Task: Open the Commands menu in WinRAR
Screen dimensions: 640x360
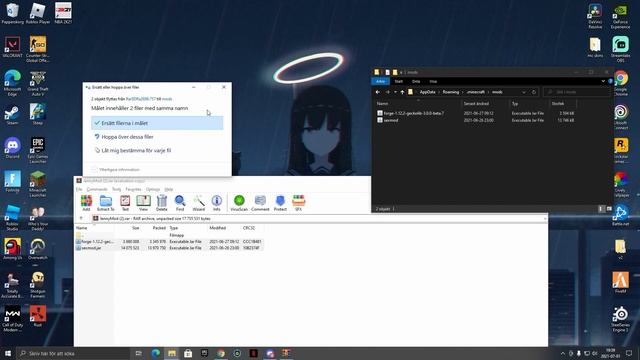Action: pos(97,189)
